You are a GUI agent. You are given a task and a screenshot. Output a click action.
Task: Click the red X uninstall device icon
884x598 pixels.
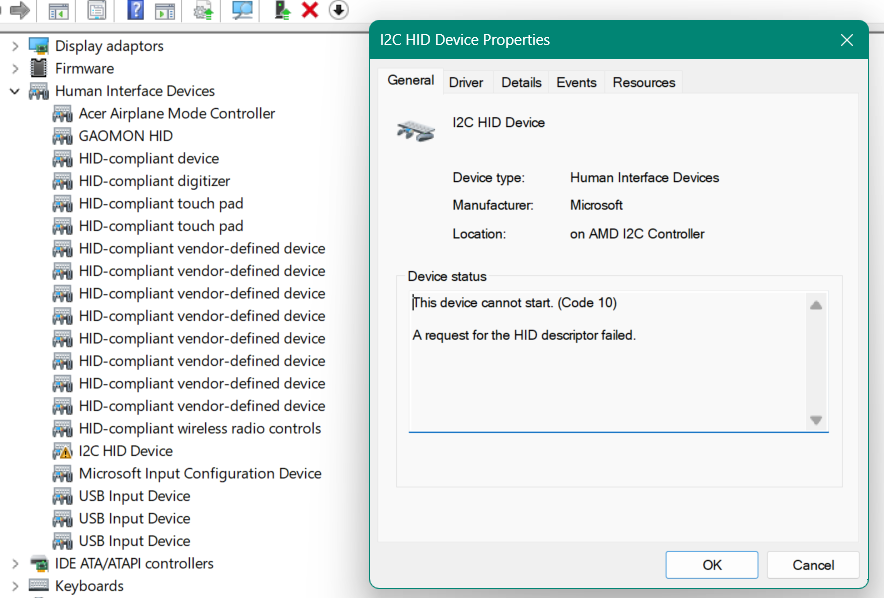tap(310, 10)
